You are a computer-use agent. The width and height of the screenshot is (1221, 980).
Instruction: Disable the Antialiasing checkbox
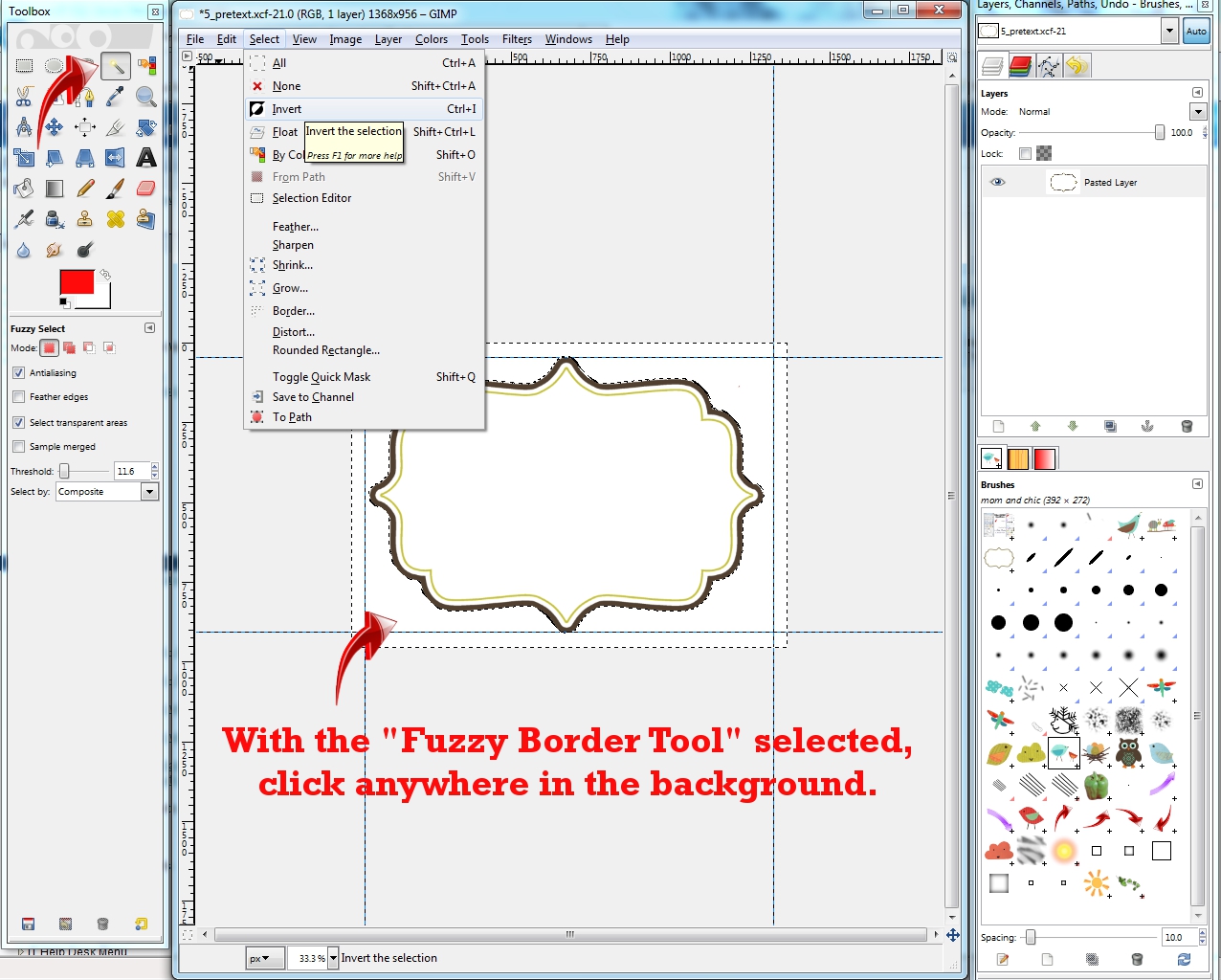[x=18, y=372]
